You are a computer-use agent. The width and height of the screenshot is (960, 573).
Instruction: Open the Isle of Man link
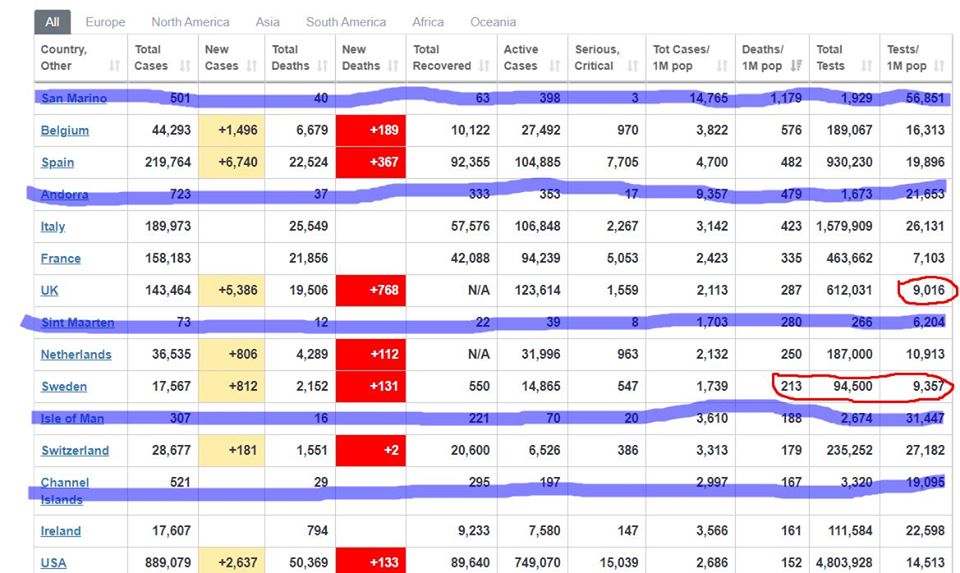(x=72, y=419)
